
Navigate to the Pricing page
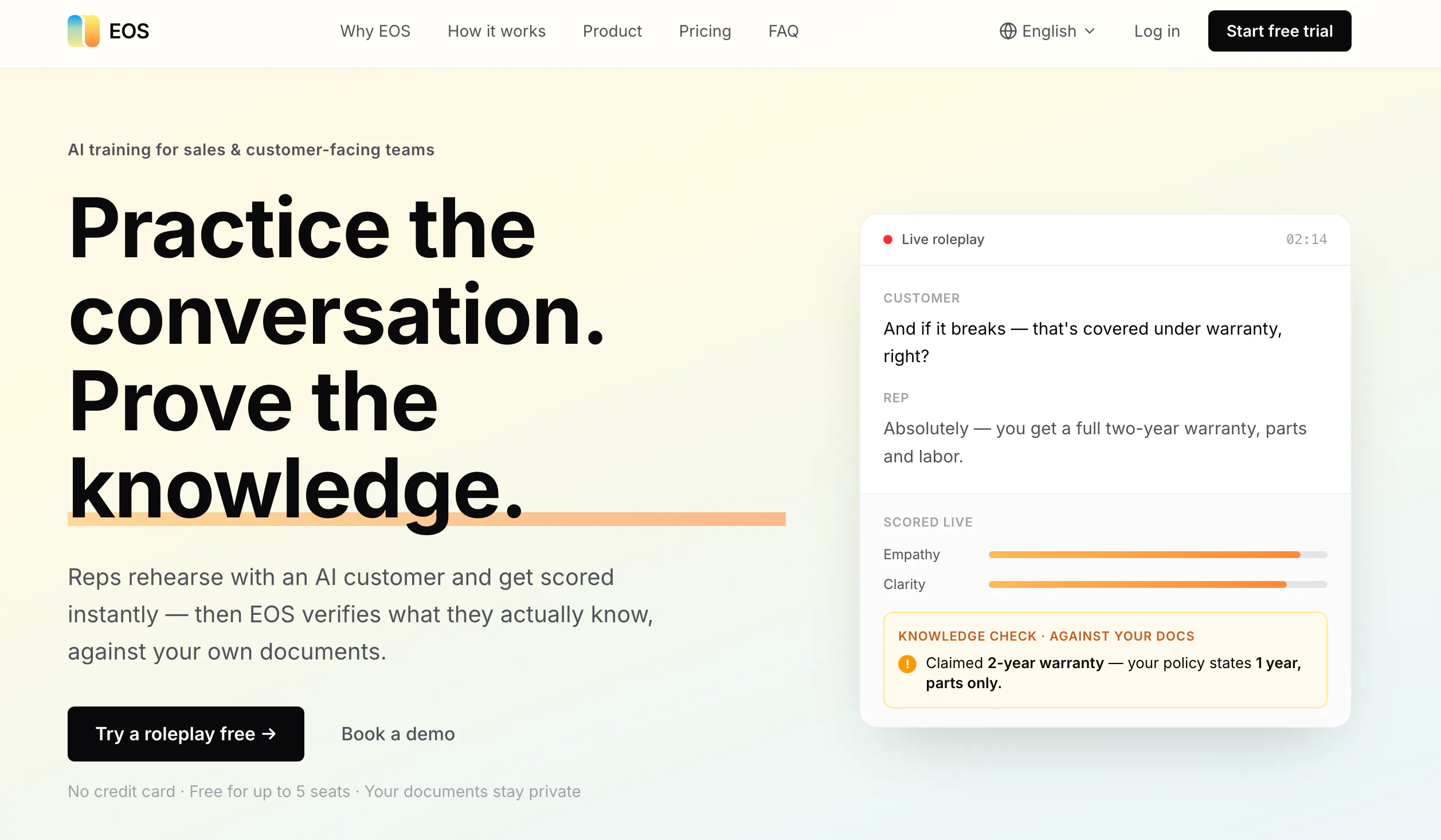(705, 31)
